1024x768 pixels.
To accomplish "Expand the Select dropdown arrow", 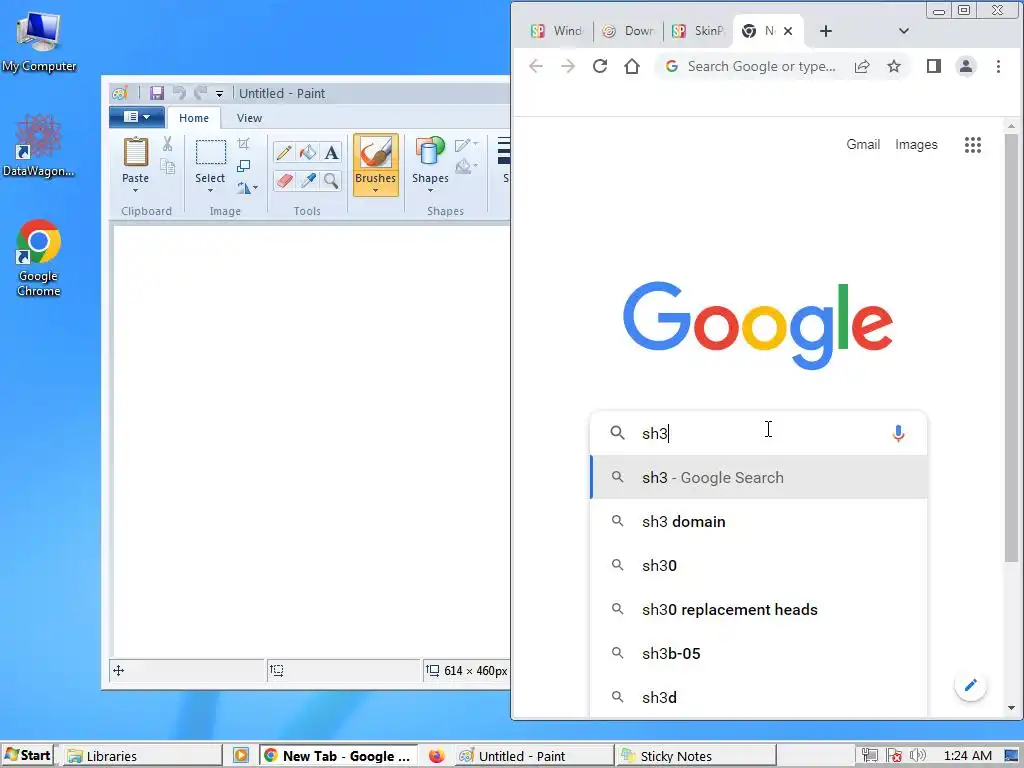I will point(210,191).
